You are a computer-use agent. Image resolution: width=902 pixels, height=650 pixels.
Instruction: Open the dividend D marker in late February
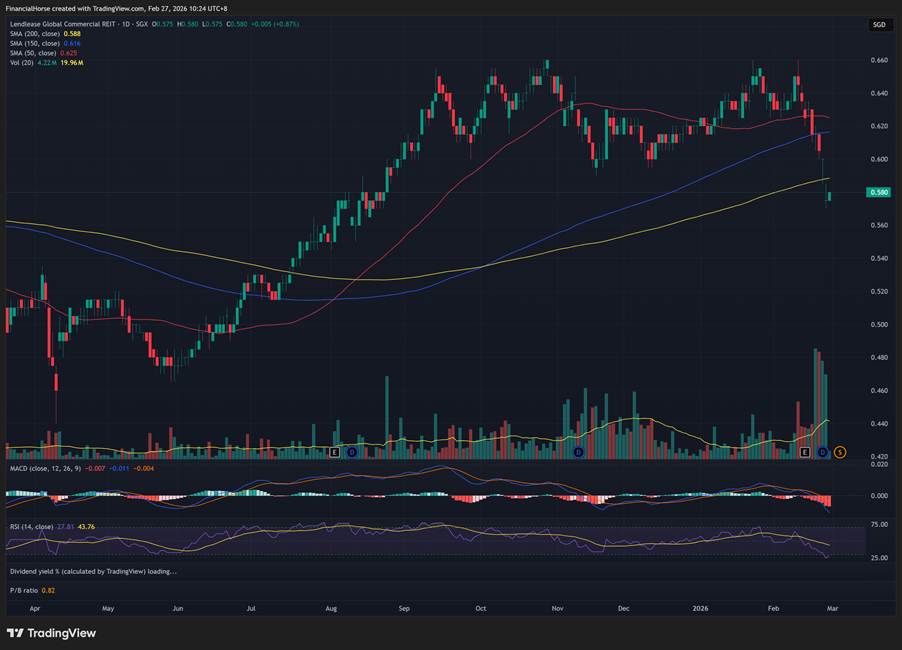822,452
